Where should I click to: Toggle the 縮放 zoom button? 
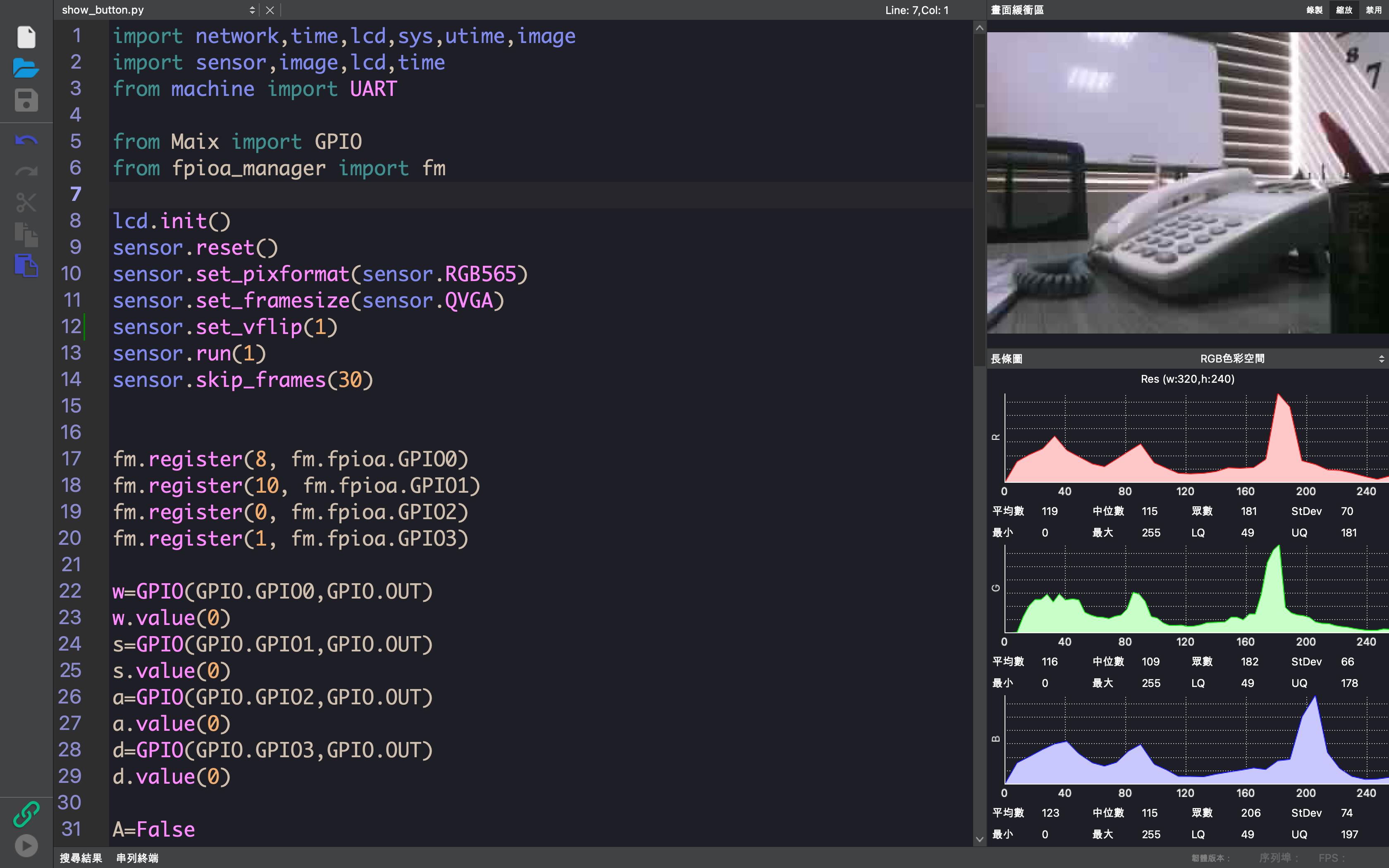click(x=1344, y=10)
